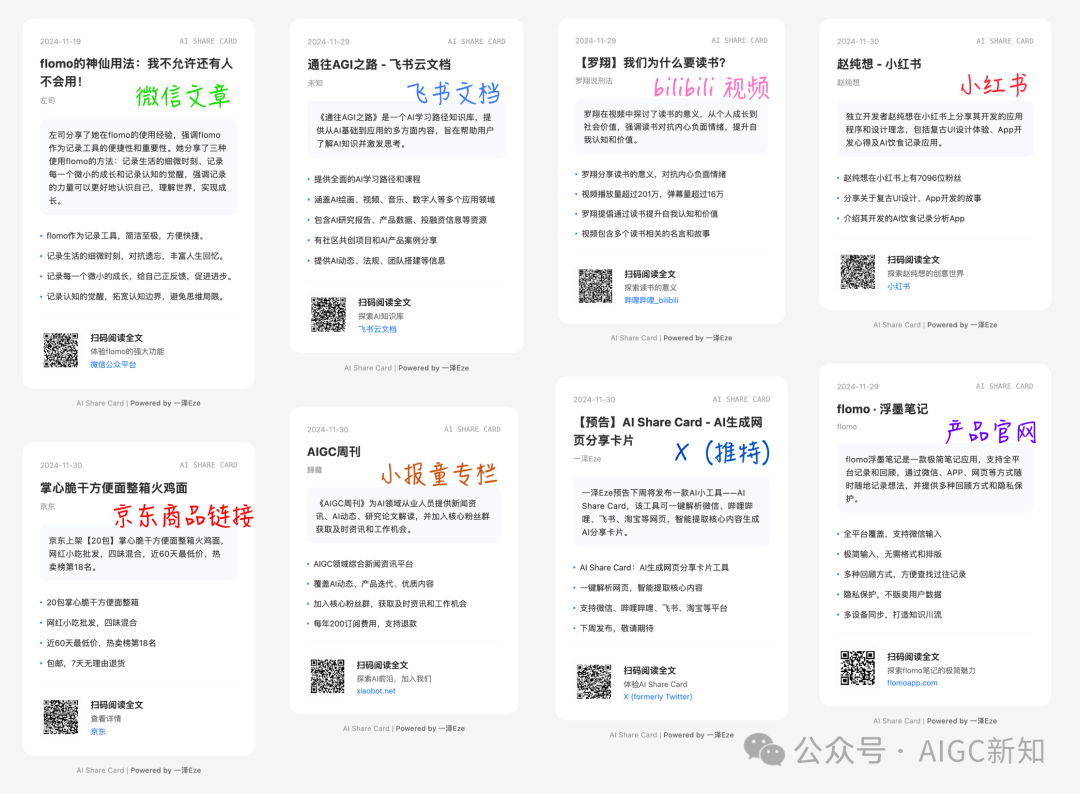Click bullet 视频播放量超过201万，弹幕量超过16万

[x=652, y=194]
